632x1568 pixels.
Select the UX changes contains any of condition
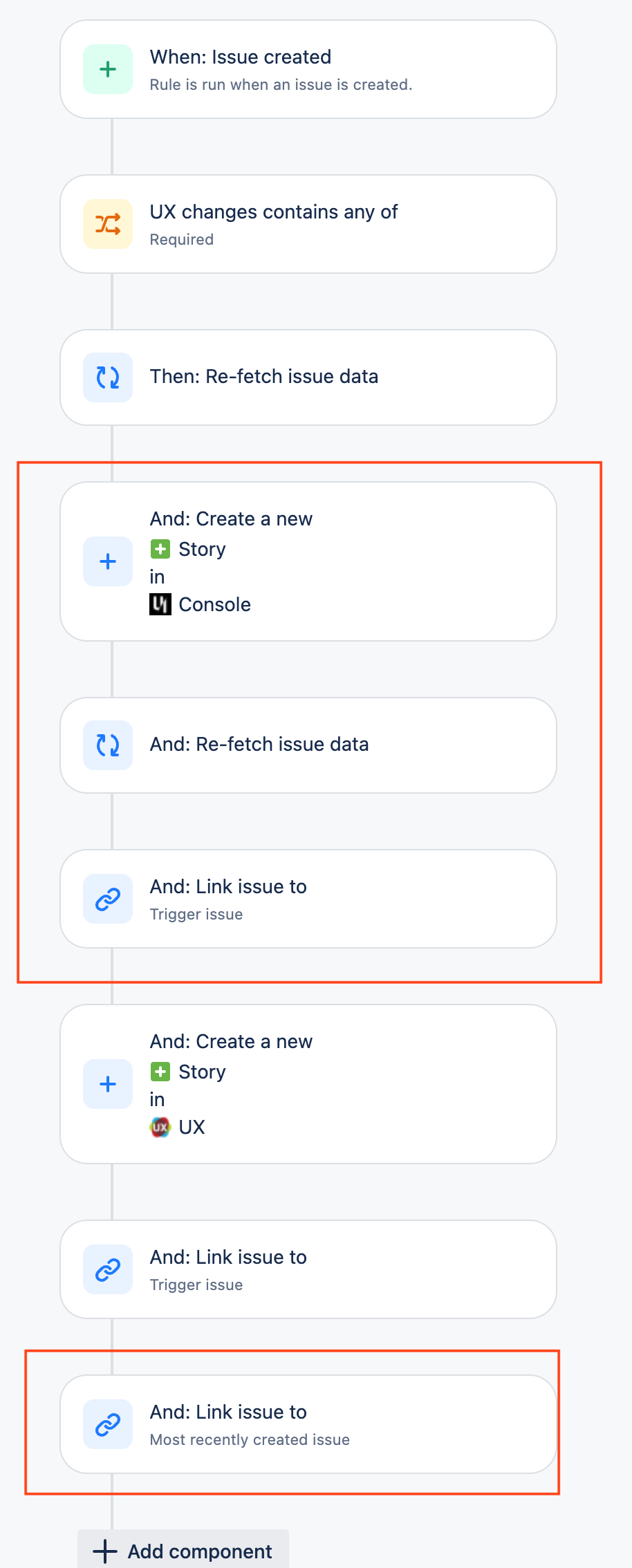click(x=308, y=224)
